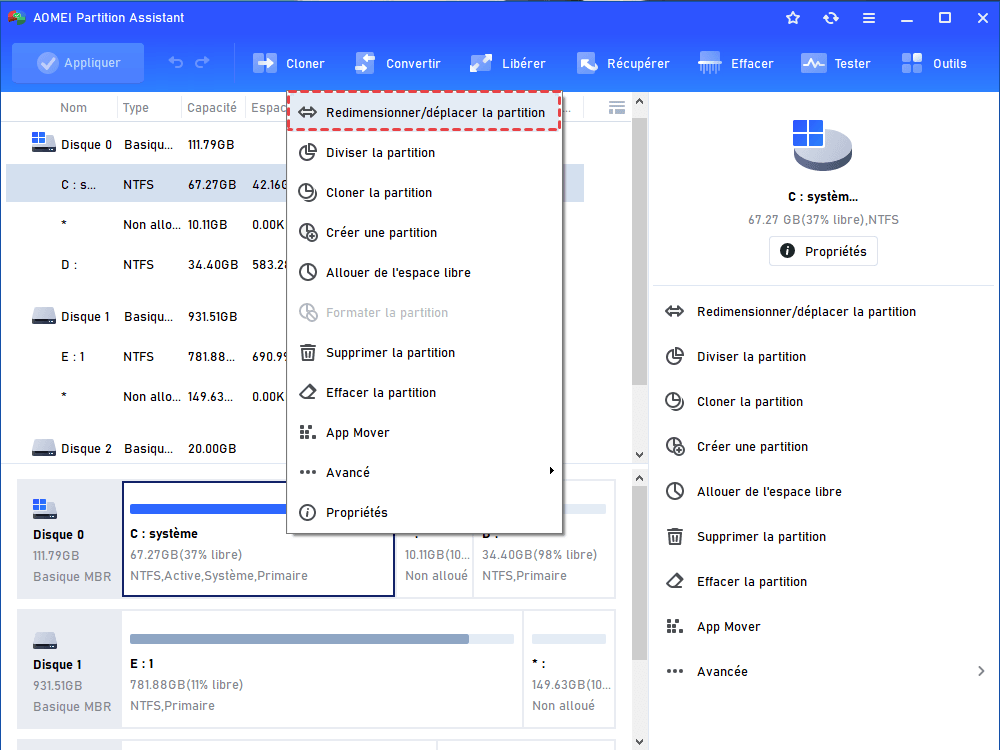Click the refresh icon in title bar
This screenshot has height=750, width=1000.
point(830,18)
